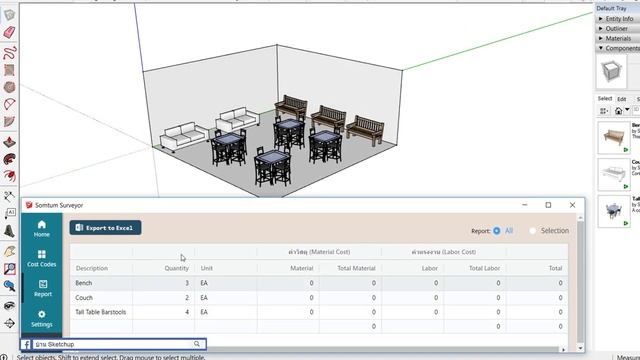The height and width of the screenshot is (360, 640).
Task: Click the Default Tray title
Action: click(611, 8)
